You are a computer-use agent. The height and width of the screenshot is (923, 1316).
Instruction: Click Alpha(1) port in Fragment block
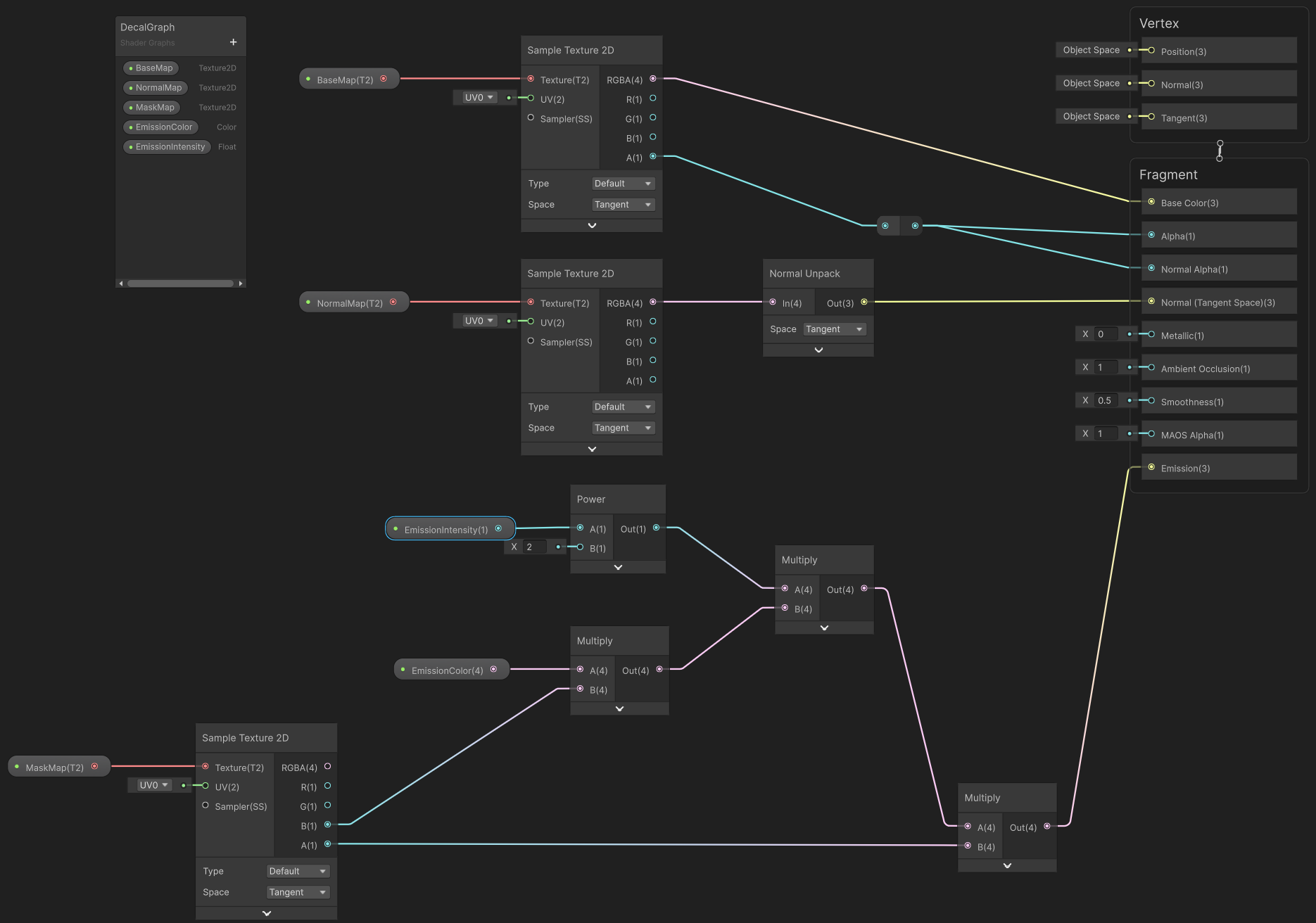tap(1151, 235)
